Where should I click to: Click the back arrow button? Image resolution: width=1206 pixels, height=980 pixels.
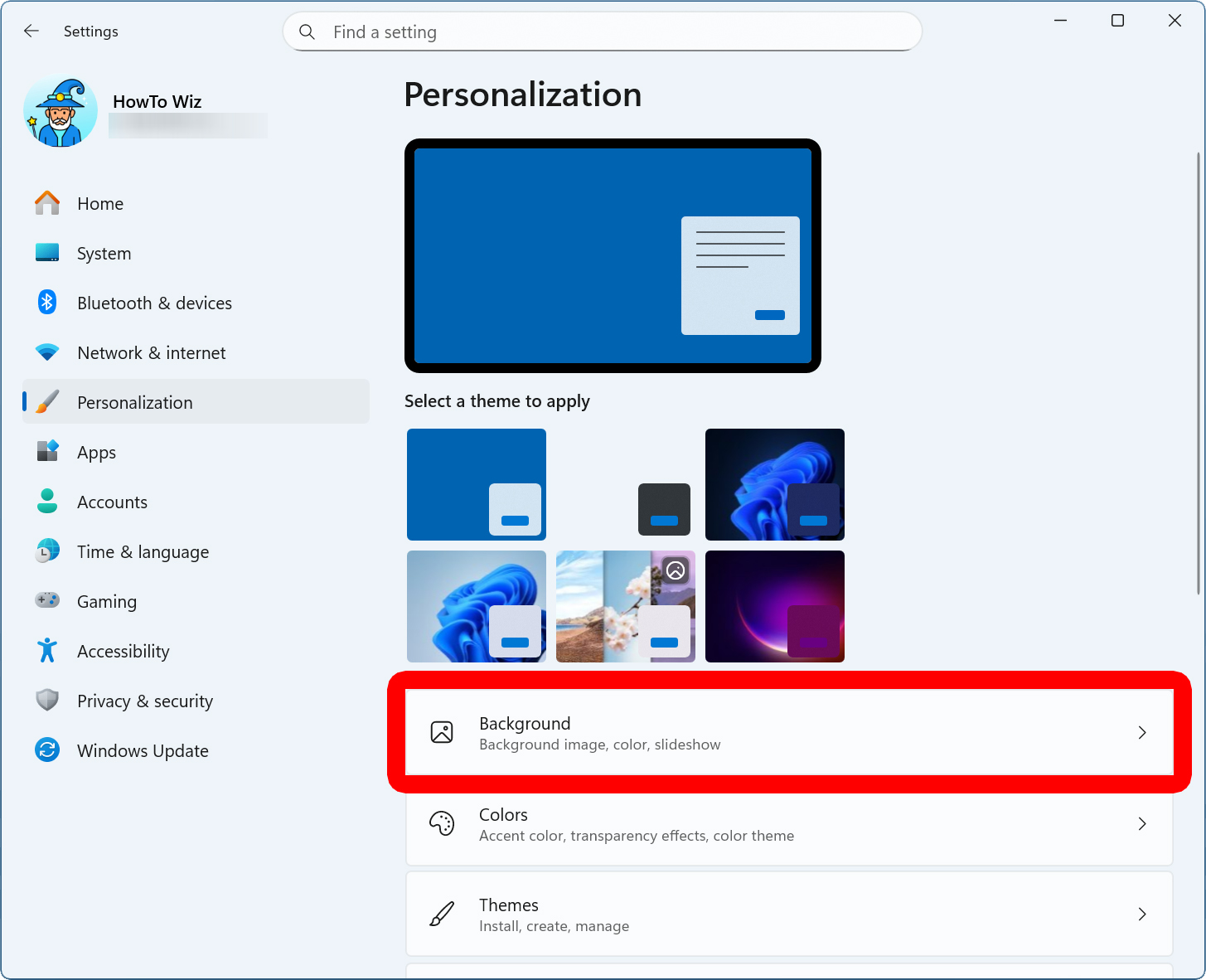click(31, 31)
